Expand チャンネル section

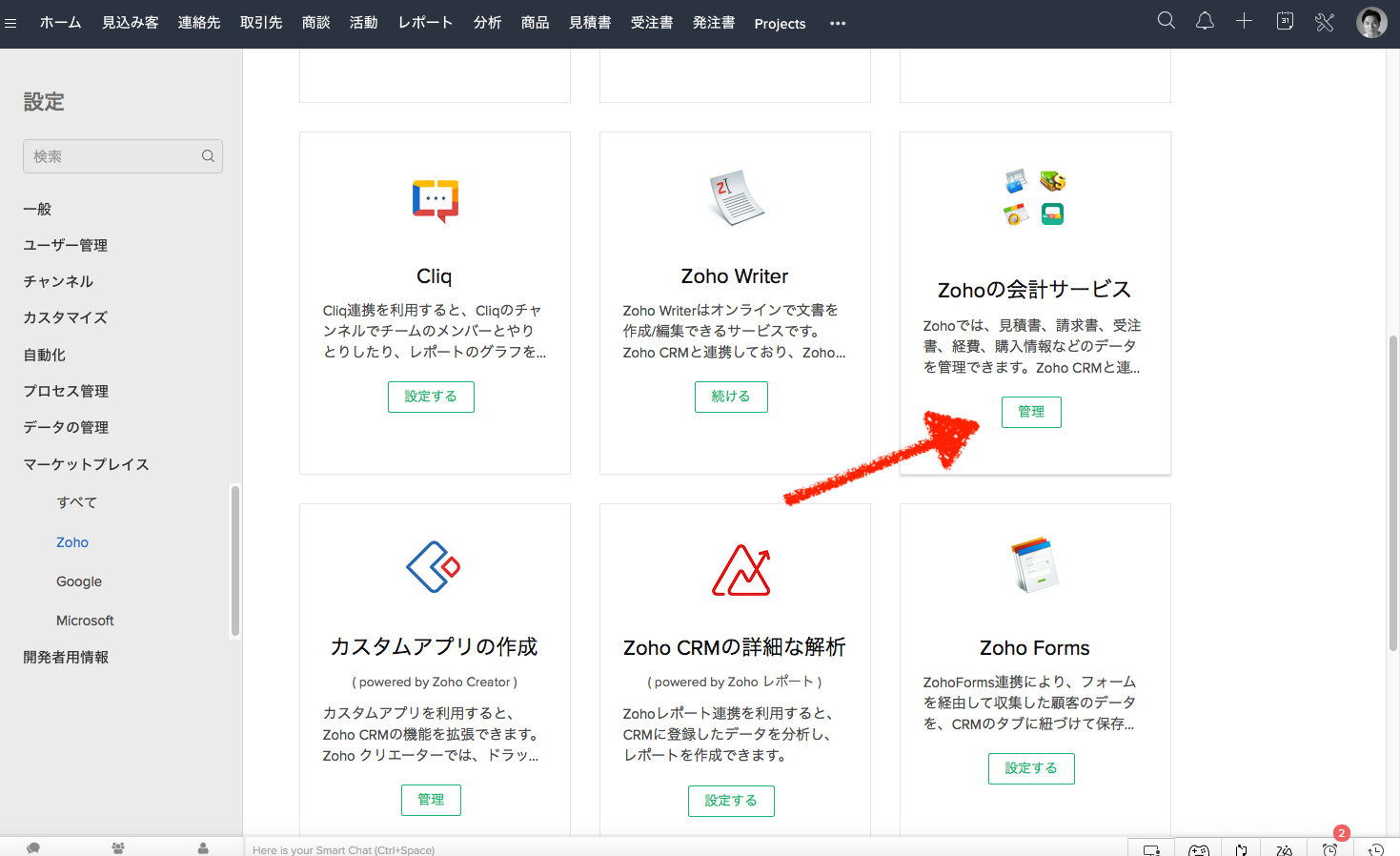(x=58, y=281)
